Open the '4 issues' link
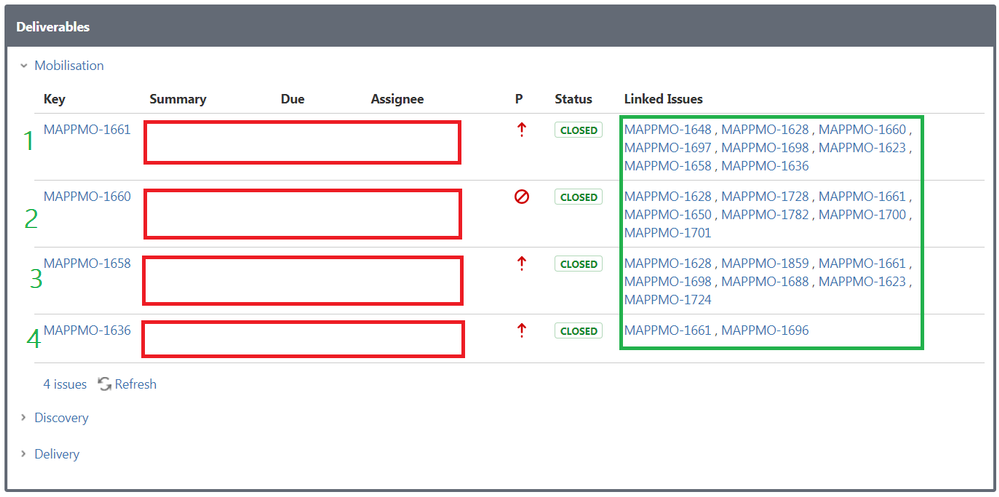The image size is (999, 497). click(x=65, y=384)
